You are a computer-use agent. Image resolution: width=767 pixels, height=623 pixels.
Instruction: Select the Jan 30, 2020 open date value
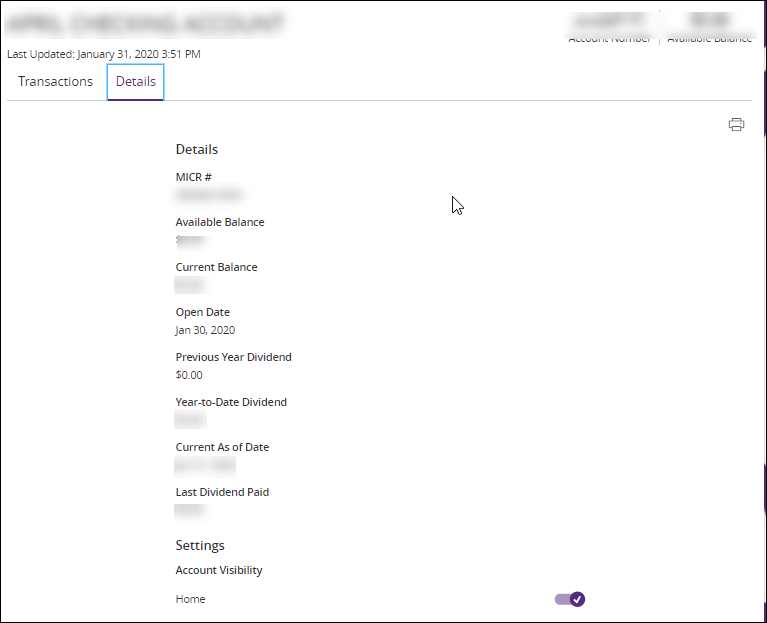click(x=205, y=330)
